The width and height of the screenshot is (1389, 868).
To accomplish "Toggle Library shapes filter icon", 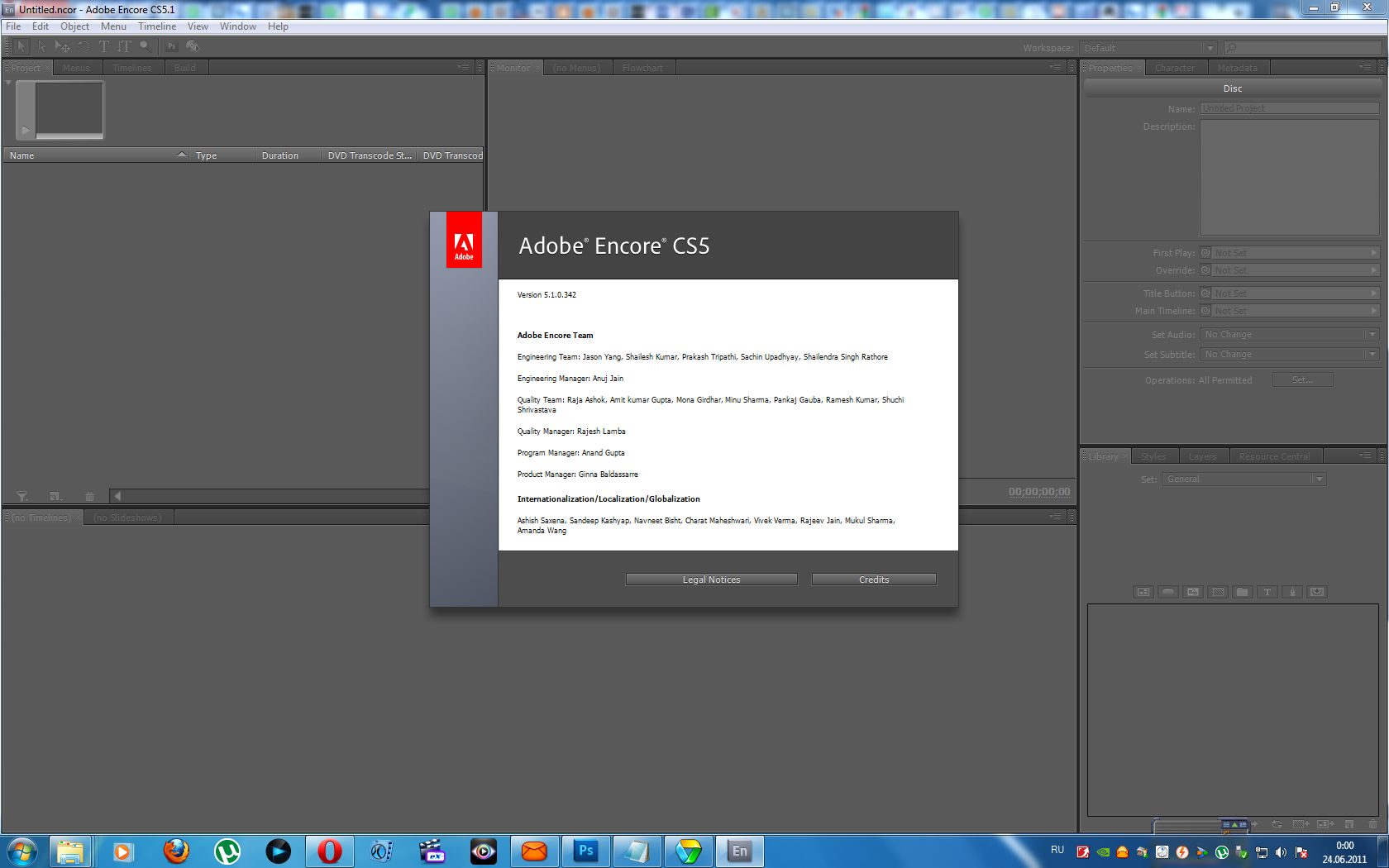I will pos(1292,592).
